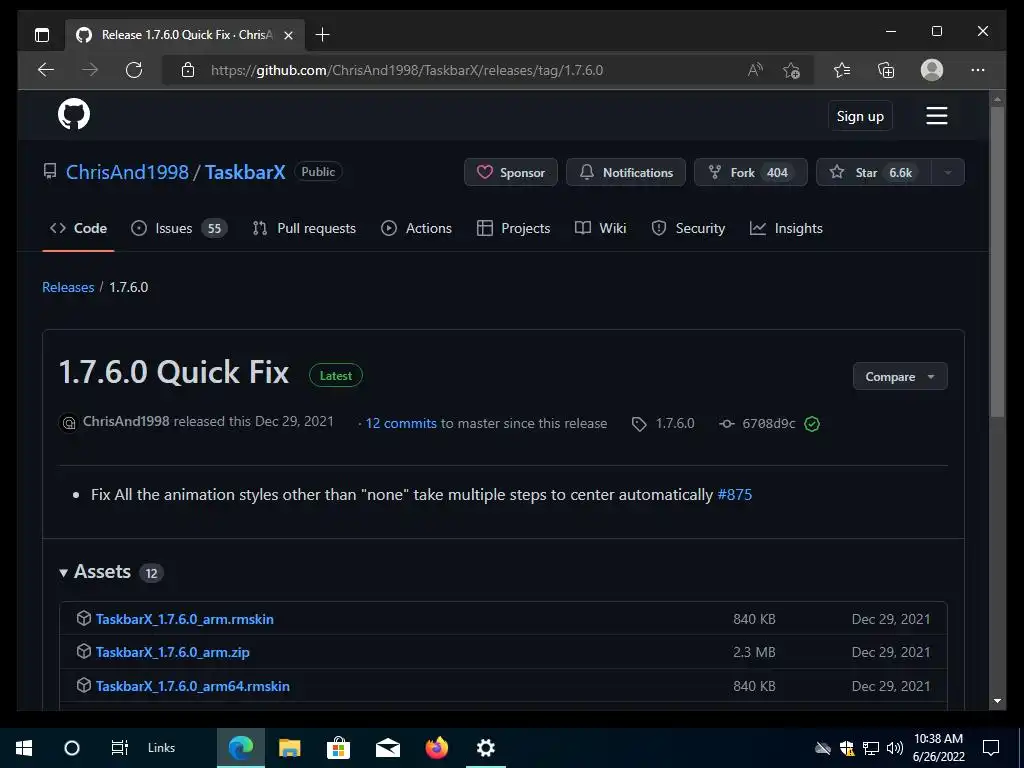
Task: Open the Pull requests tab
Action: [304, 228]
